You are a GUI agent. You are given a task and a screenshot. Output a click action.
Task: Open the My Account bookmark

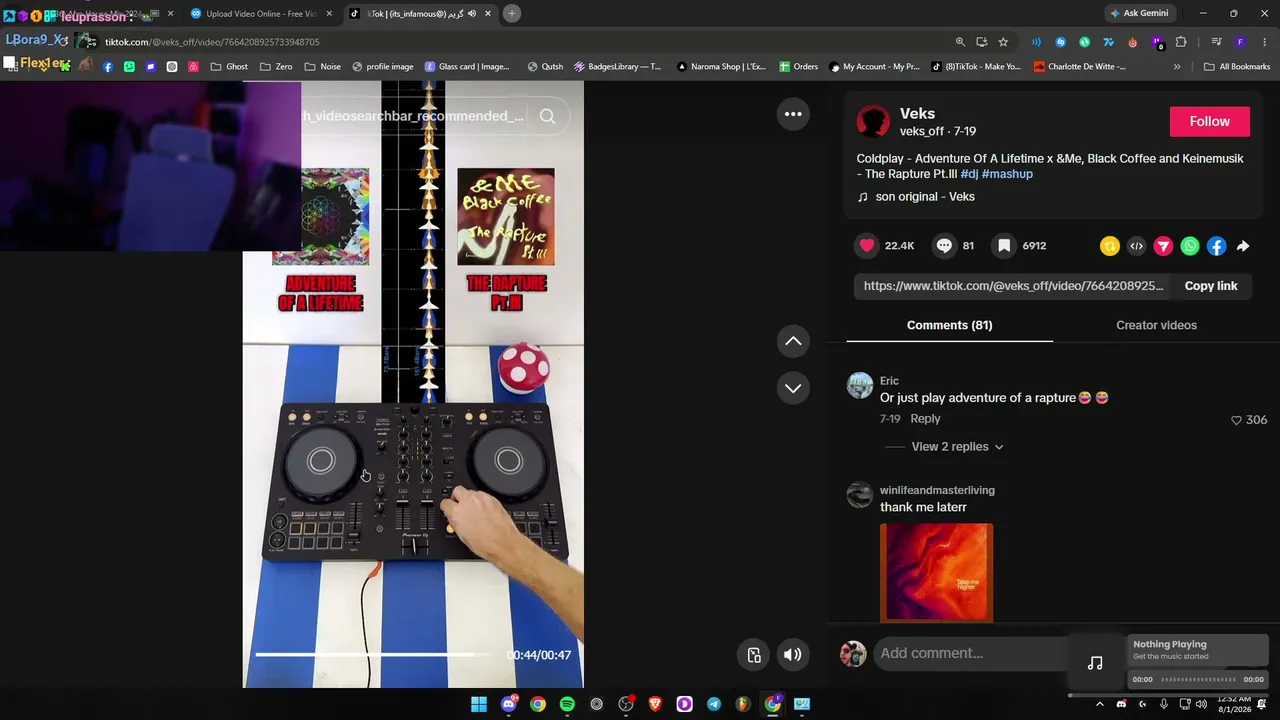[874, 67]
